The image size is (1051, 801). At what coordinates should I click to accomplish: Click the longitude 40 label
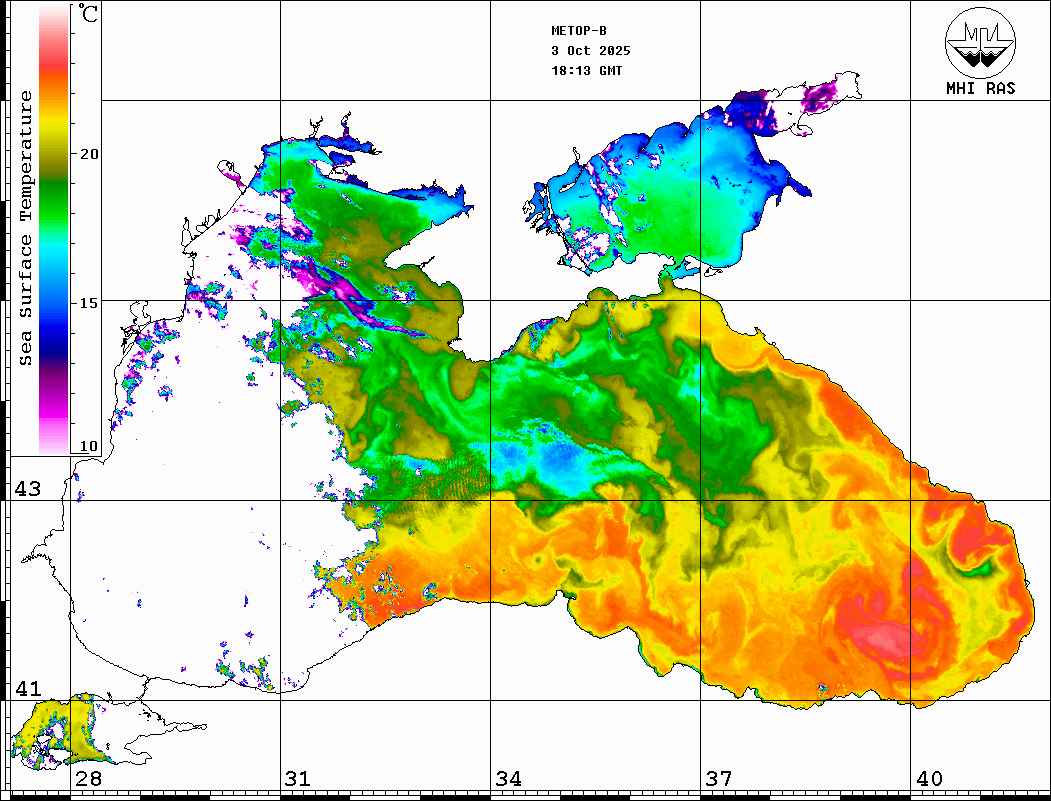tap(929, 779)
